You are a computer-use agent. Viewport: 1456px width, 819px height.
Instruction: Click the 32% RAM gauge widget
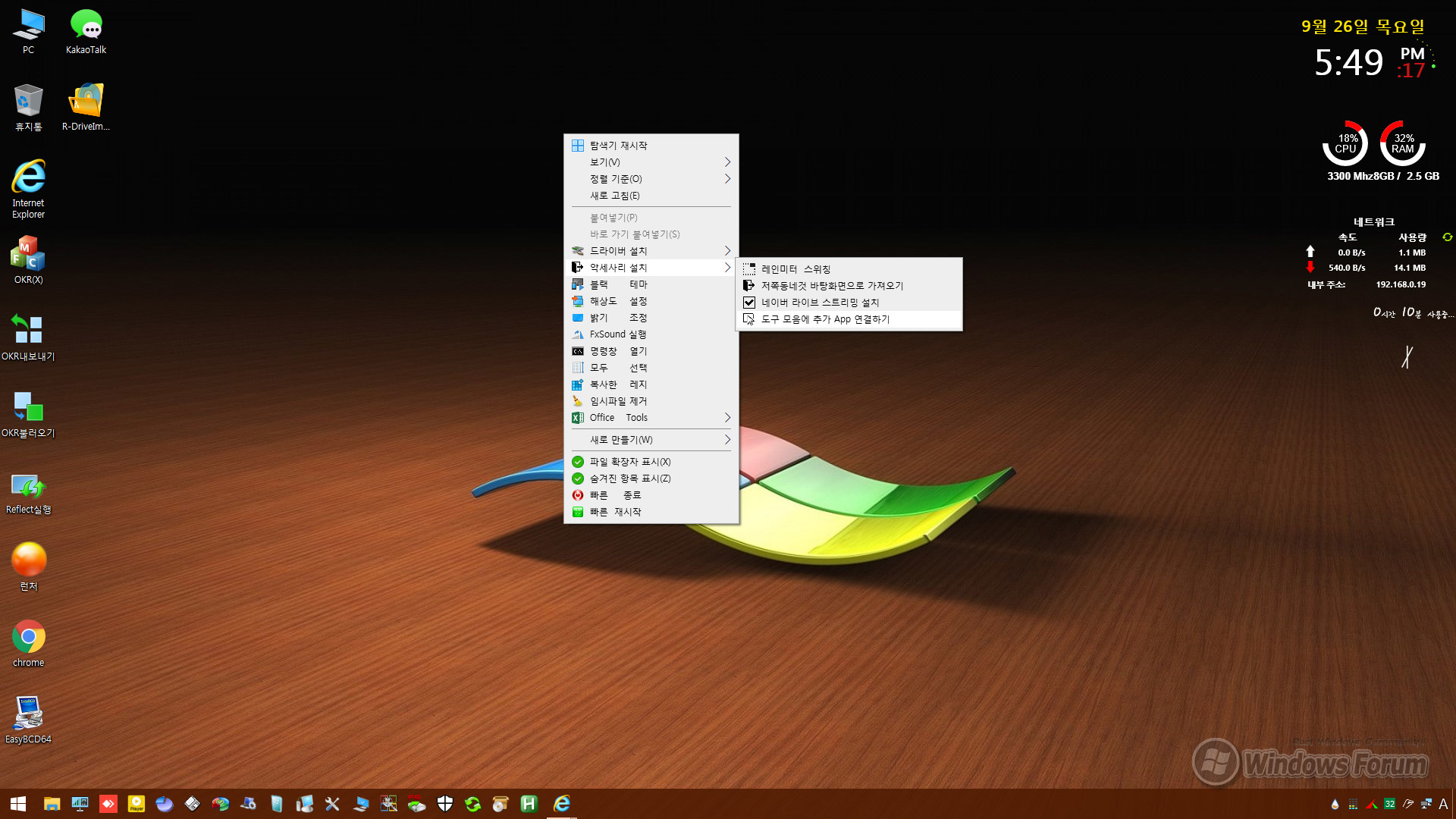[1403, 143]
